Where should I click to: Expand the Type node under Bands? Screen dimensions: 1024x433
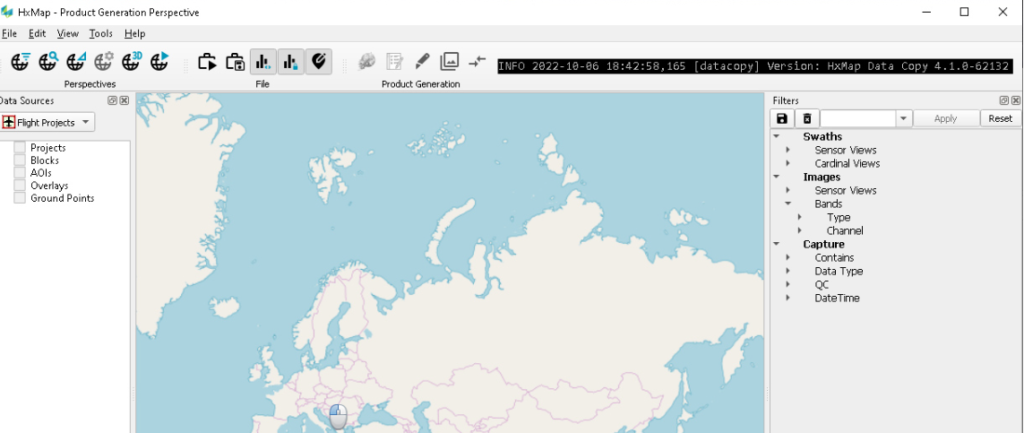coord(799,217)
